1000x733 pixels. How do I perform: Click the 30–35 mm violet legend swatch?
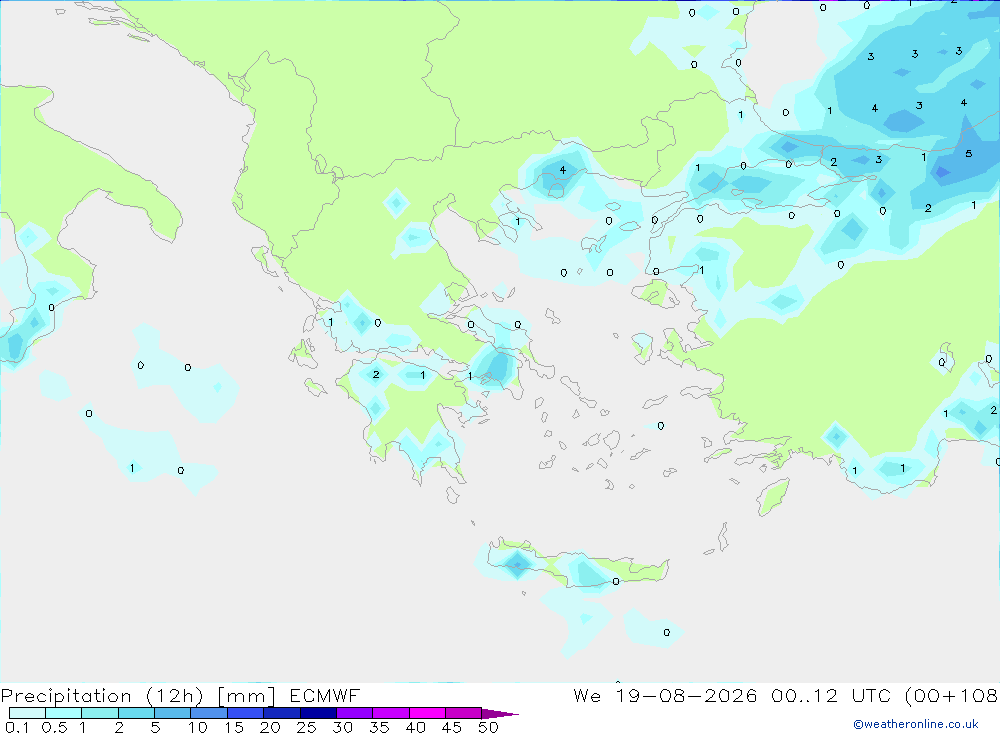tap(354, 713)
